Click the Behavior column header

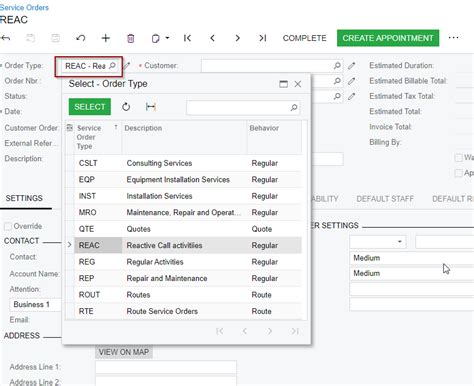(274, 137)
